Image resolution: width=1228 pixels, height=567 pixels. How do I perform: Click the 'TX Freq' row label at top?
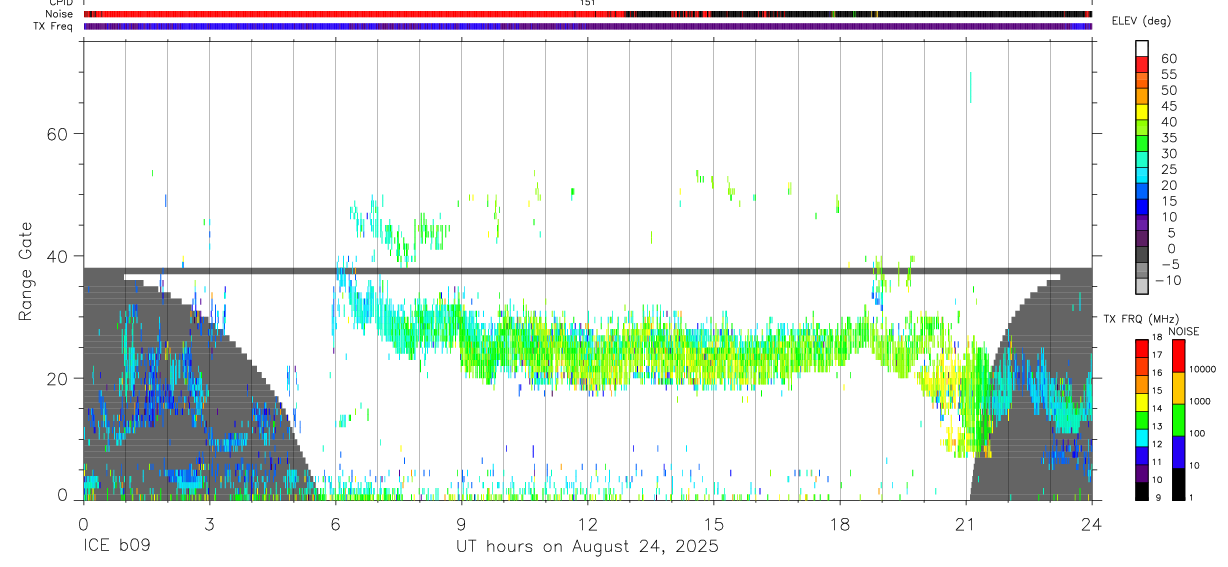pos(54,26)
